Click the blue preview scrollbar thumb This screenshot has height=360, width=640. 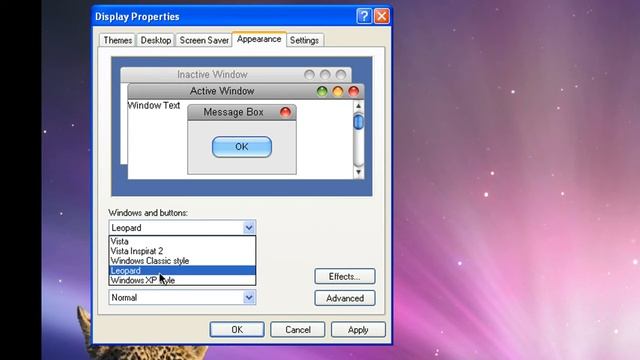pos(358,122)
